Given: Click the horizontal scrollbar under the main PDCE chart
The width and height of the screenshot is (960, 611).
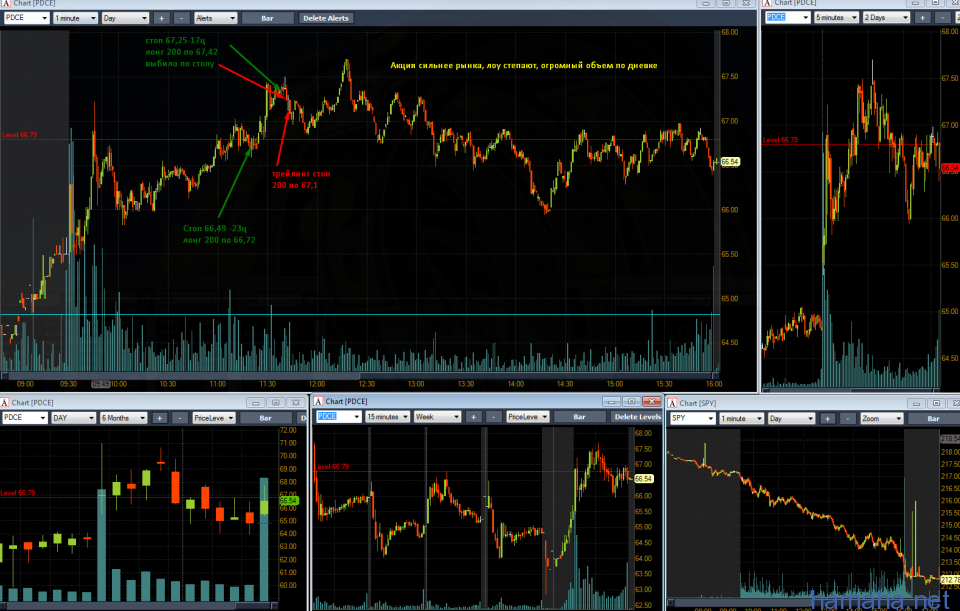Looking at the screenshot, I should click(x=359, y=375).
